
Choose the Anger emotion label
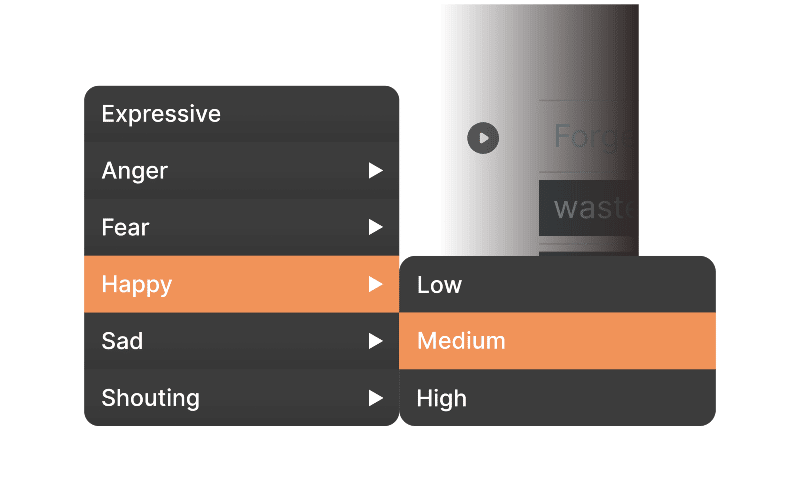(x=135, y=171)
